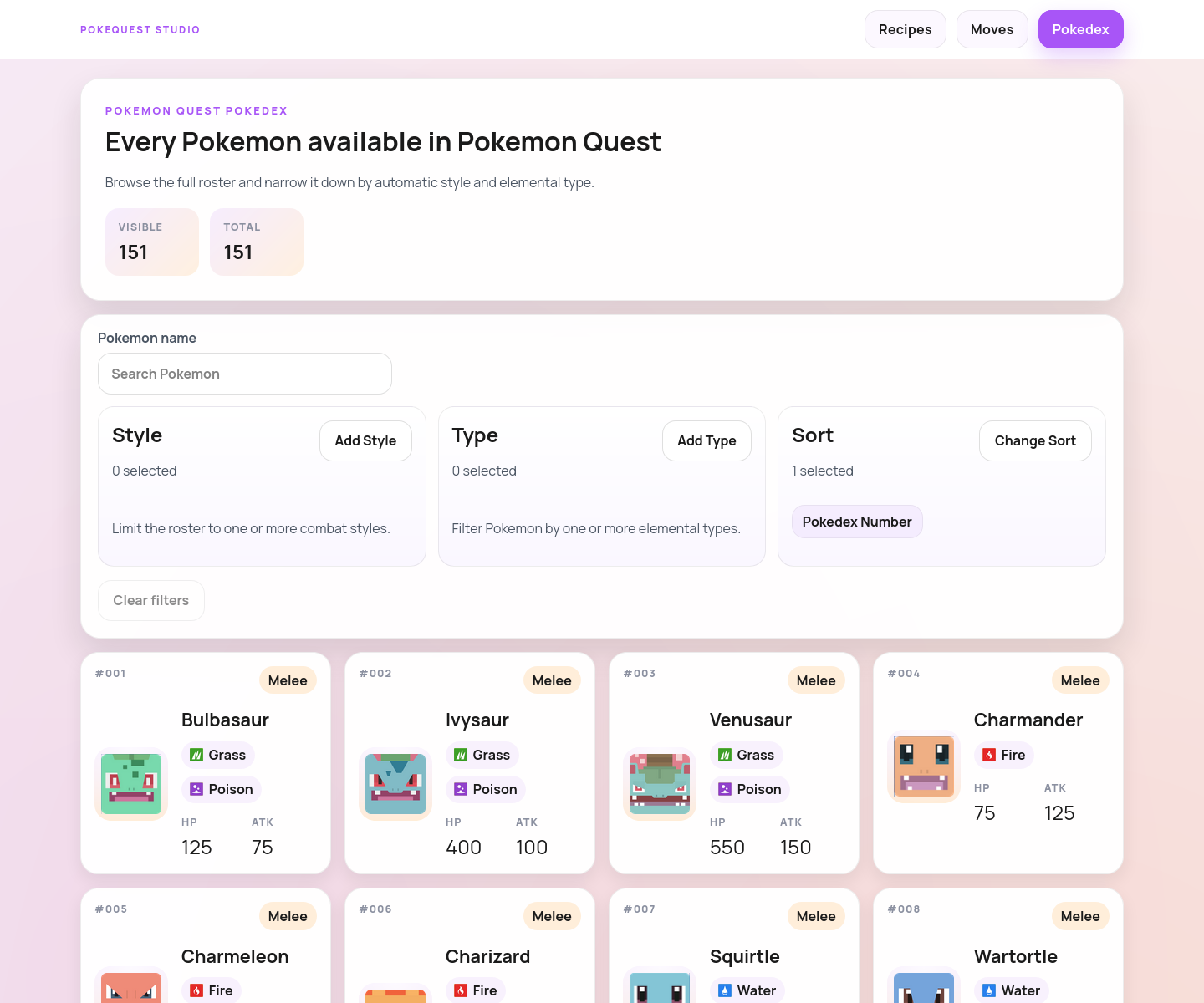Image resolution: width=1204 pixels, height=1003 pixels.
Task: Click the Poison type icon on Venusaur
Action: (x=725, y=789)
